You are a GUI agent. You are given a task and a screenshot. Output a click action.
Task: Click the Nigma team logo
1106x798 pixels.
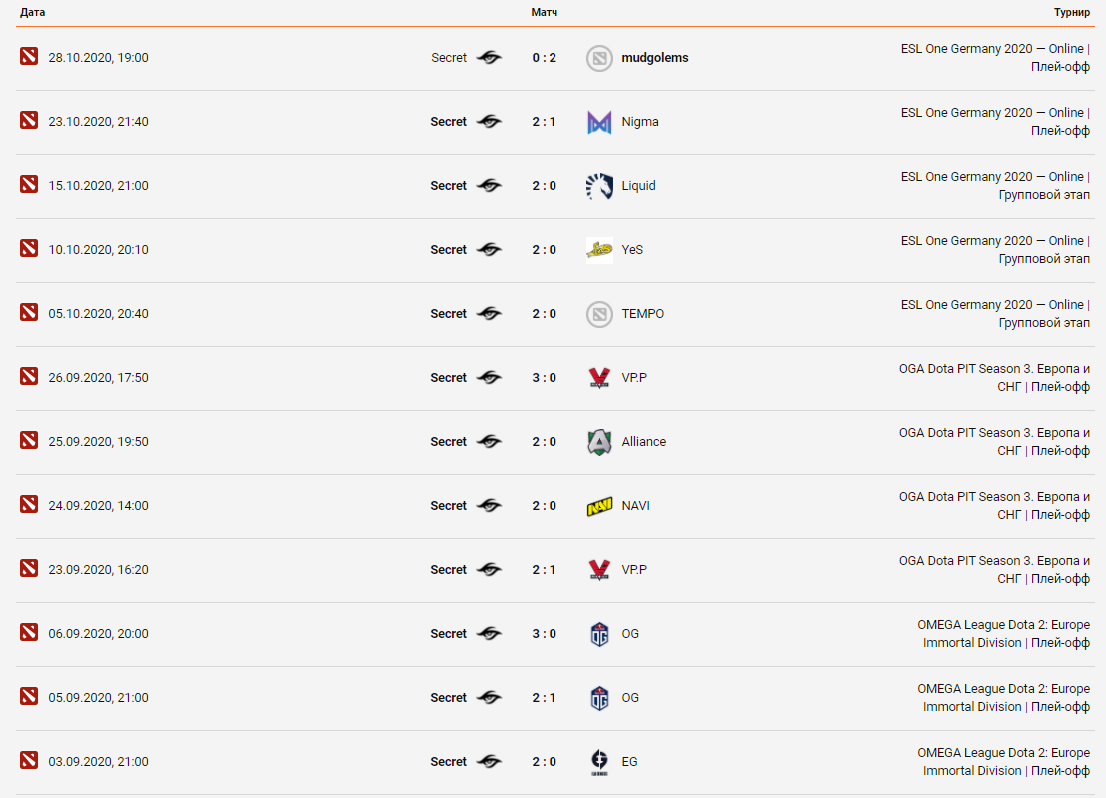click(x=599, y=122)
